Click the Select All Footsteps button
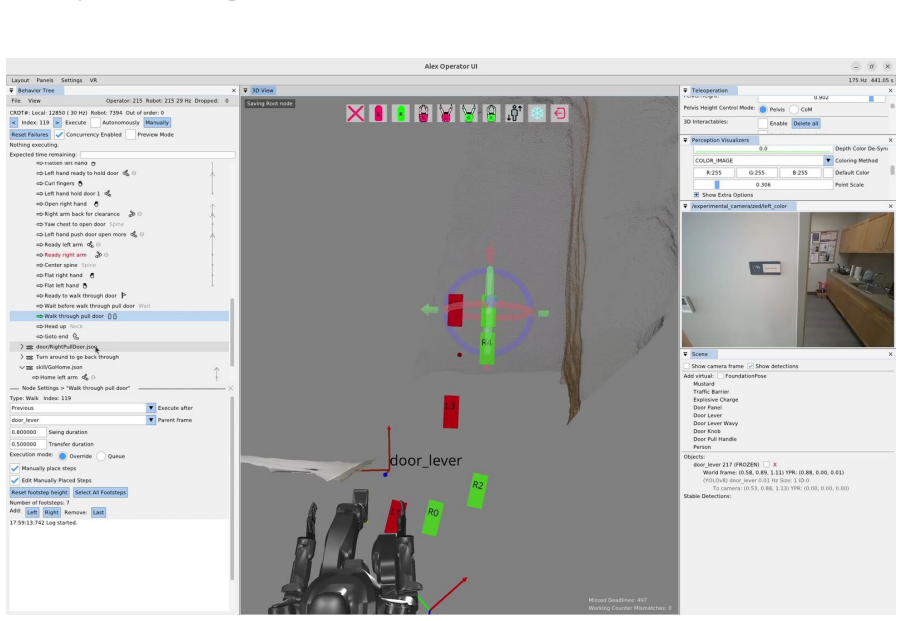 tap(101, 492)
